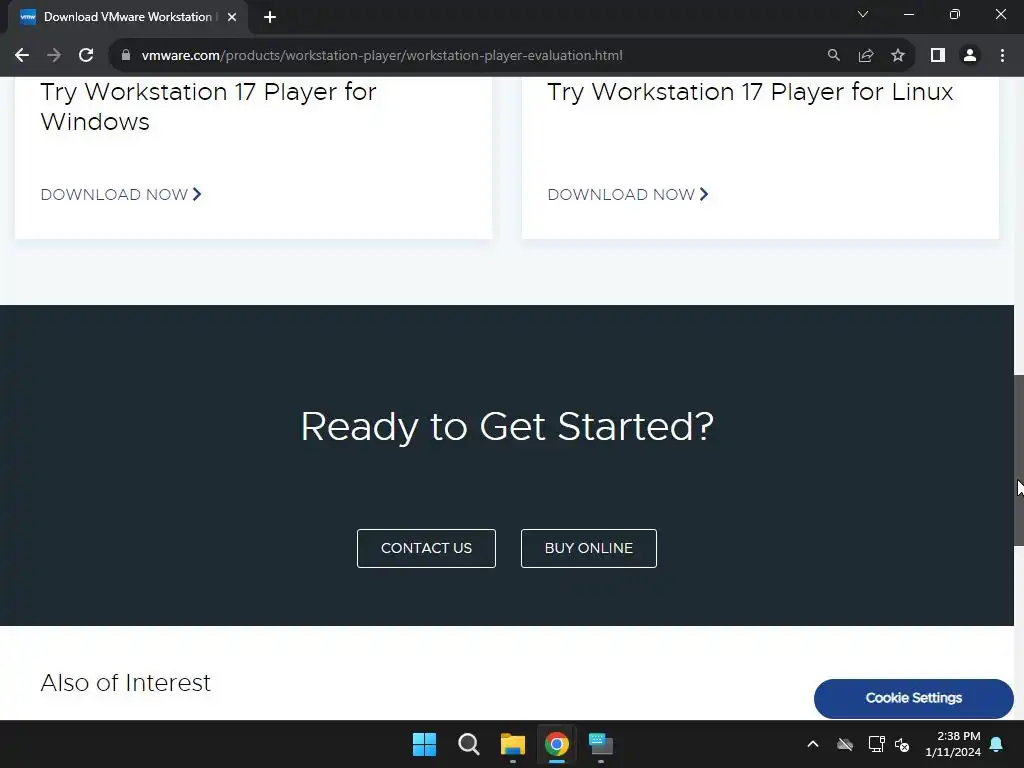Click the Contact Us button
The image size is (1024, 768).
pyautogui.click(x=426, y=549)
